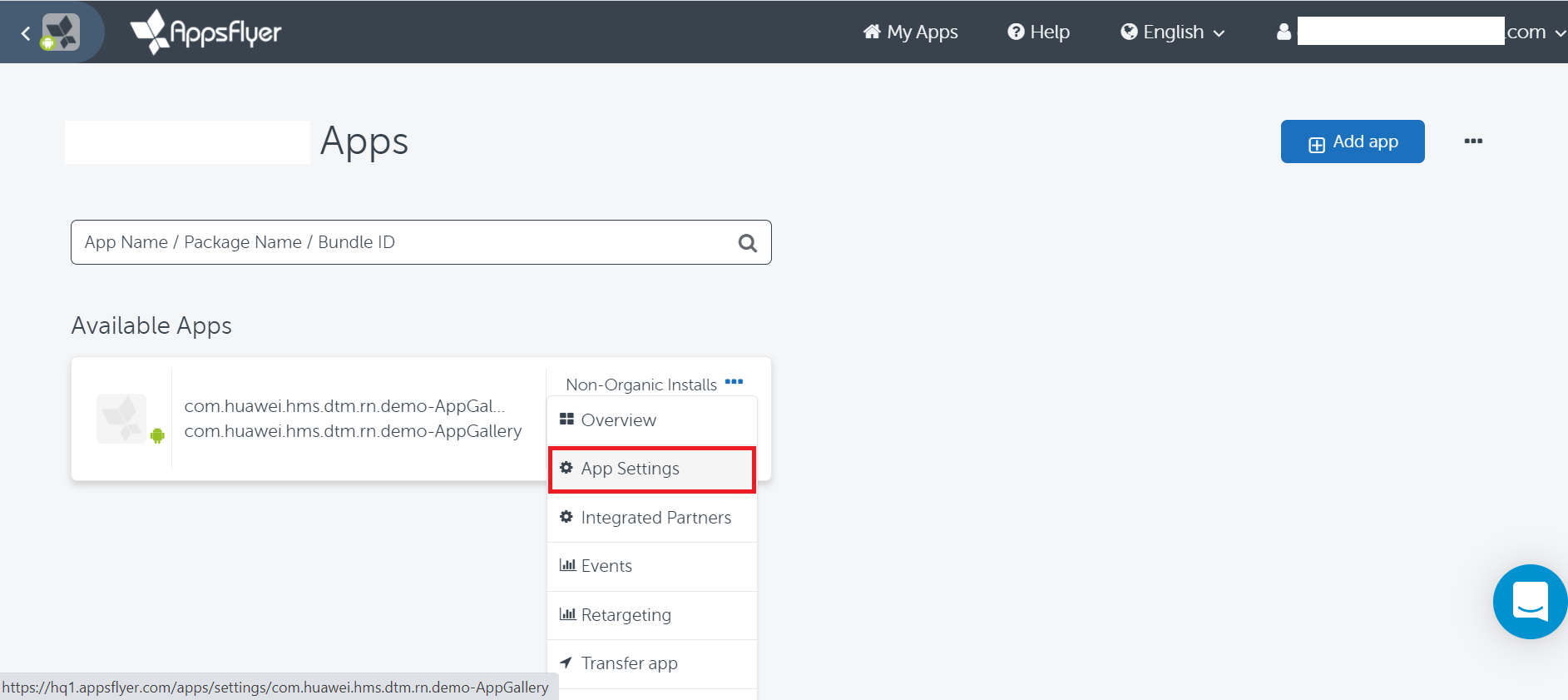
Task: Open the user account menu
Action: [x=1421, y=32]
